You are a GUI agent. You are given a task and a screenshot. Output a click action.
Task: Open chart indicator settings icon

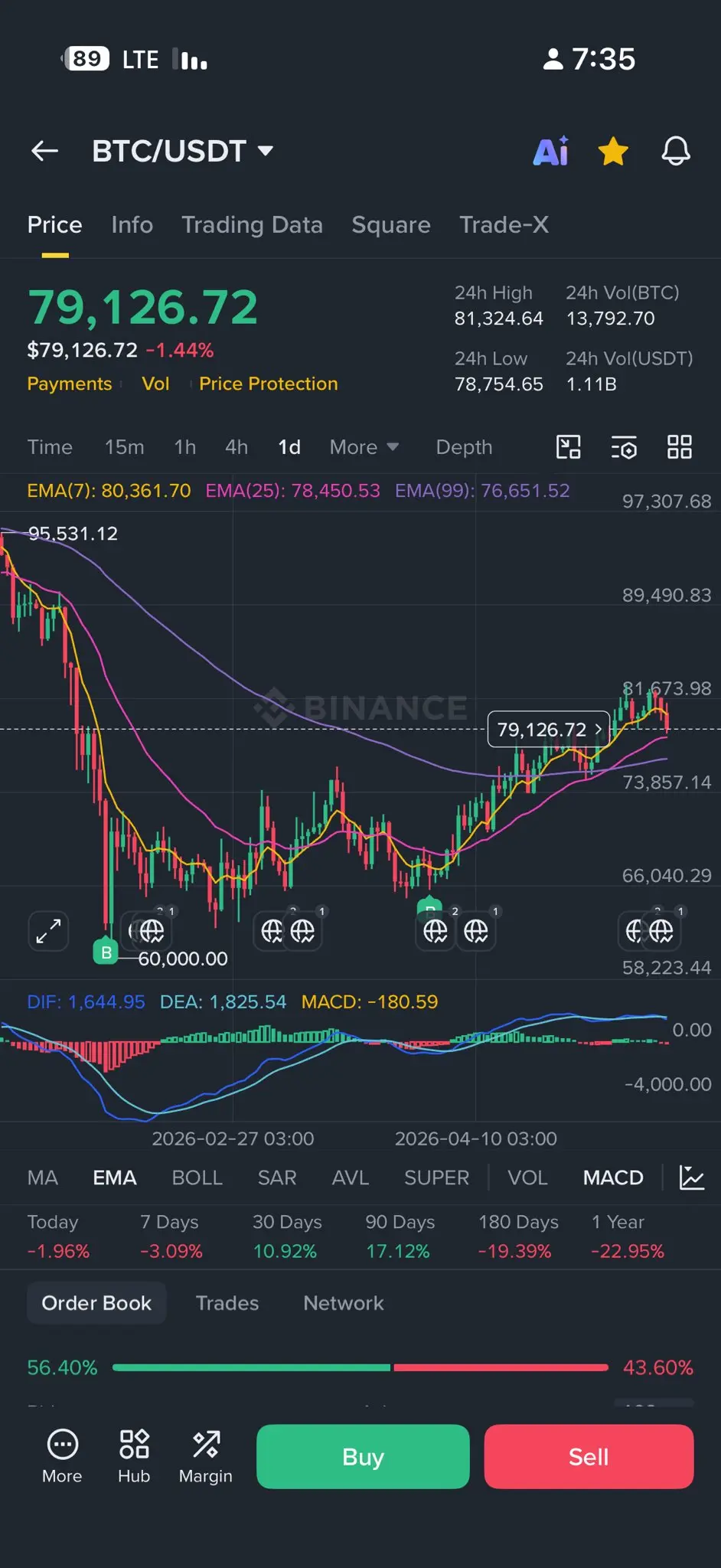(624, 447)
